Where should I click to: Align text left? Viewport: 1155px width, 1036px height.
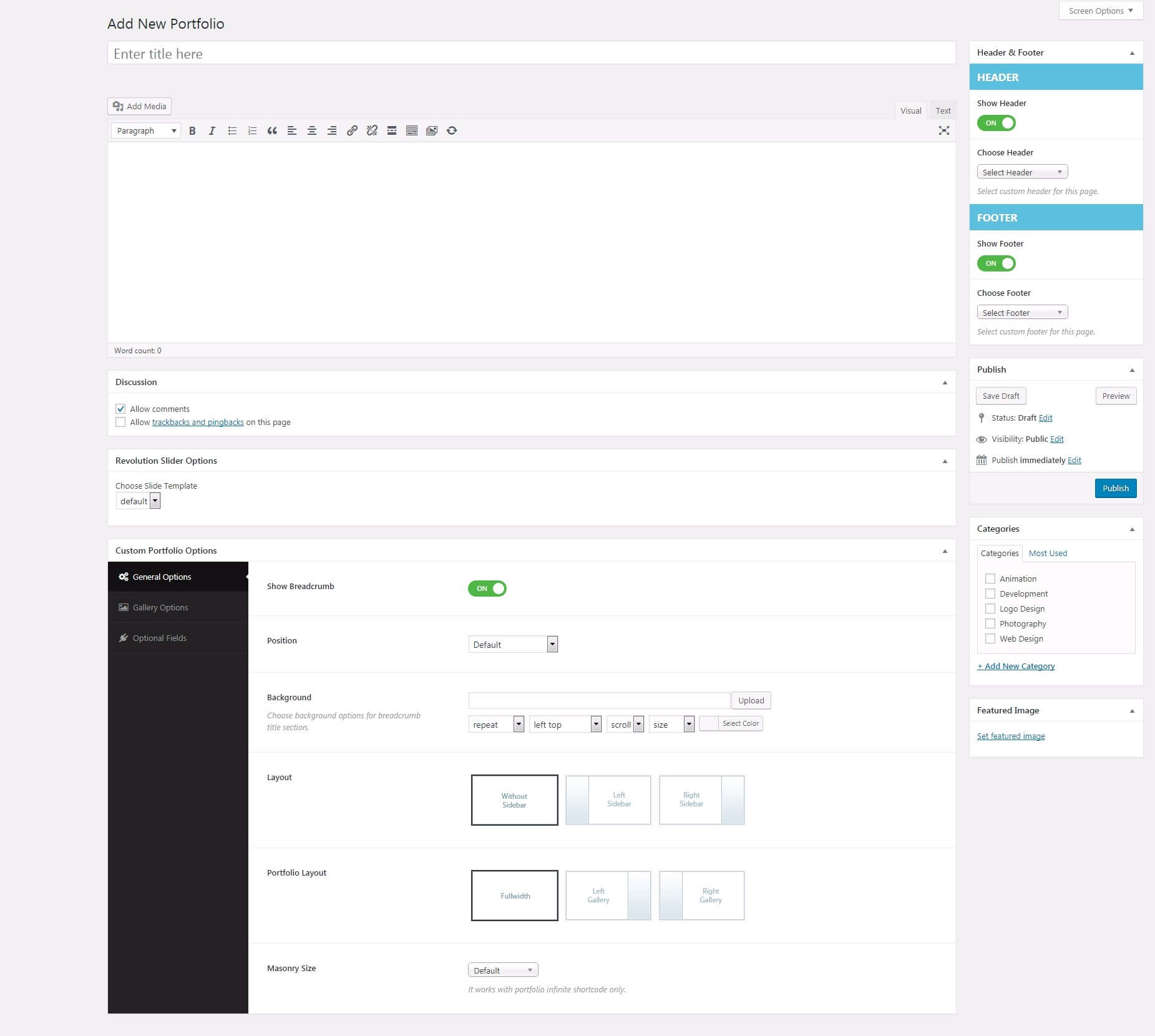(x=292, y=130)
